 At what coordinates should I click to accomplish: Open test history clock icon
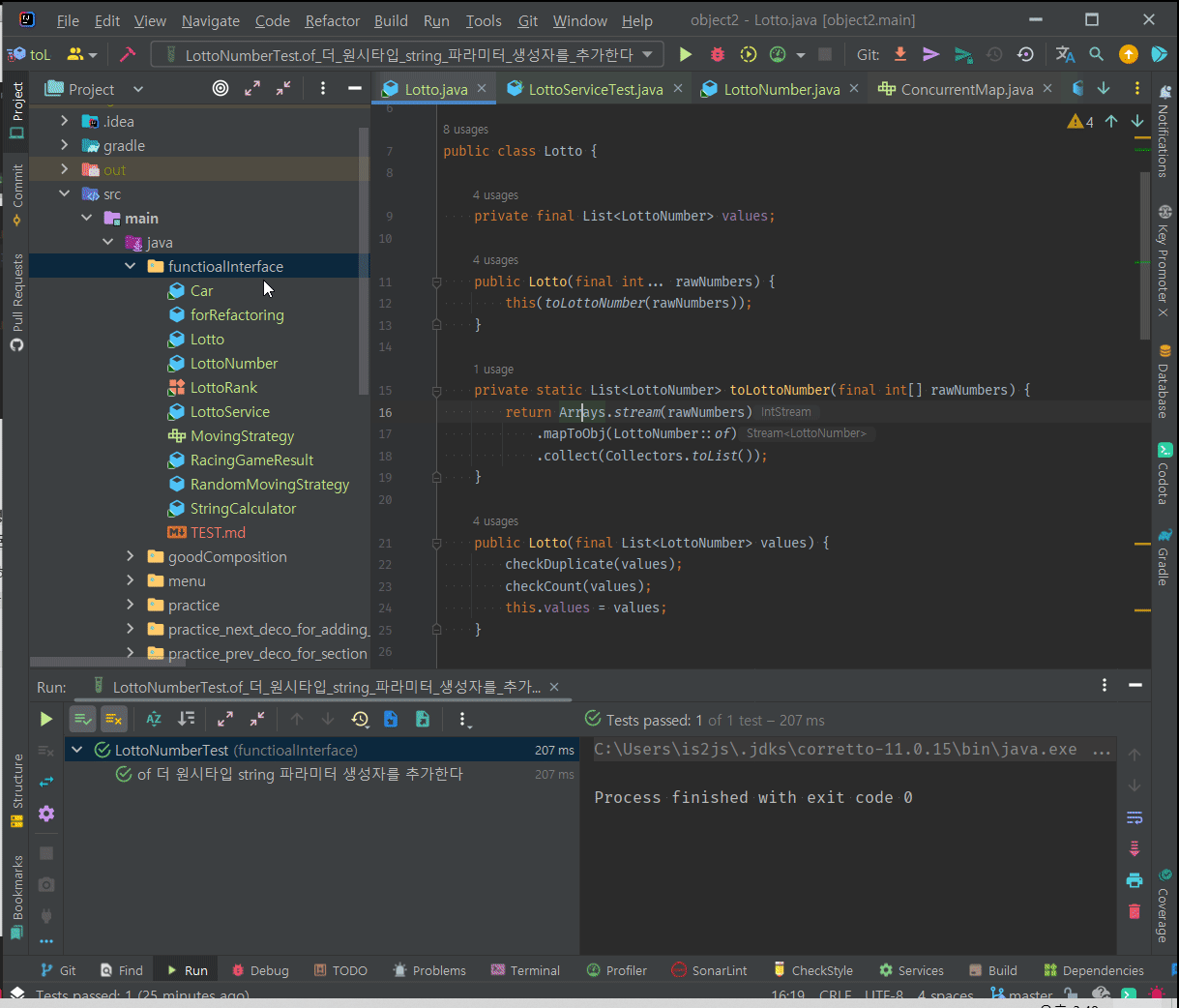click(360, 719)
